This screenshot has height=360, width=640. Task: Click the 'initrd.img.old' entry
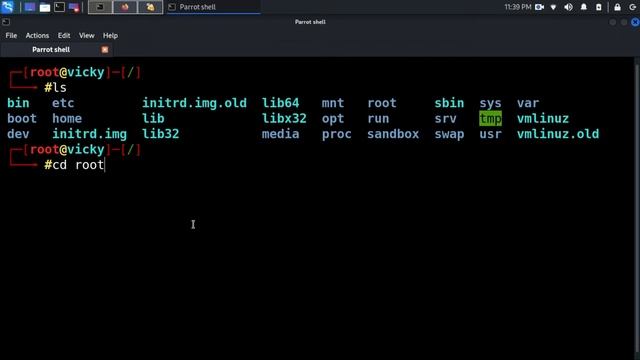[194, 103]
